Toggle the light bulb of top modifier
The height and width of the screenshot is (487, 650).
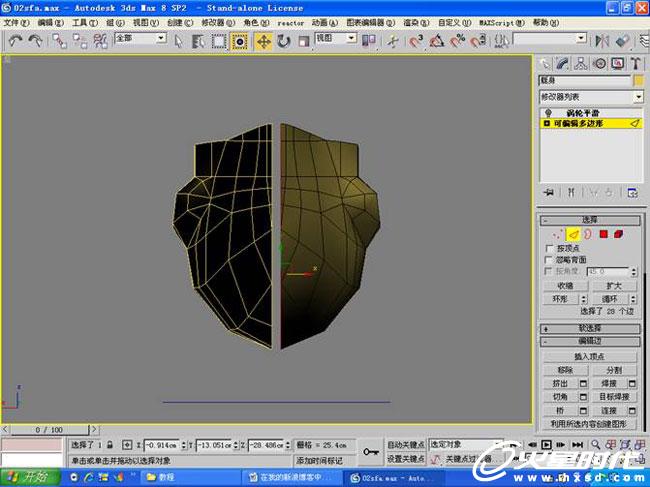coord(548,113)
